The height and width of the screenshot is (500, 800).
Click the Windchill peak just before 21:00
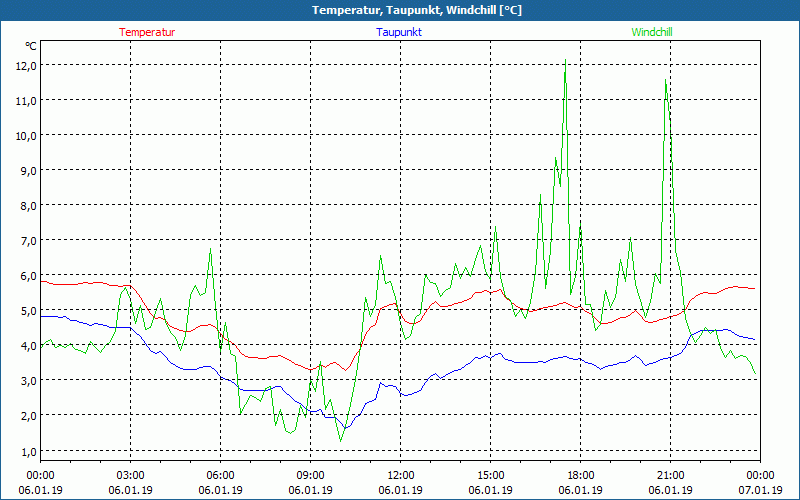point(665,80)
